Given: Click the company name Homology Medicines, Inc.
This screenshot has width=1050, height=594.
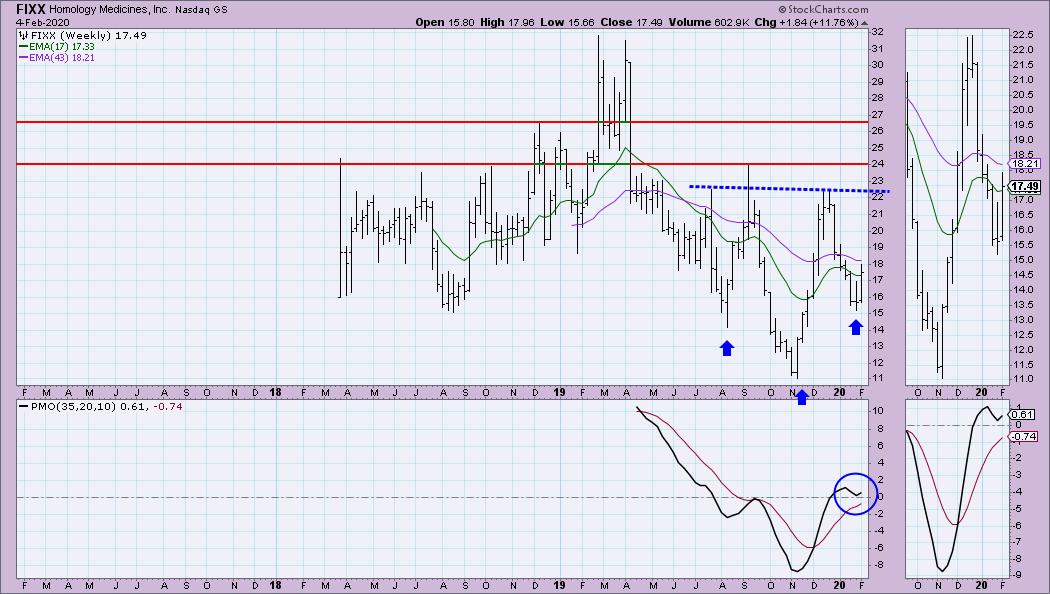Looking at the screenshot, I should click(109, 9).
